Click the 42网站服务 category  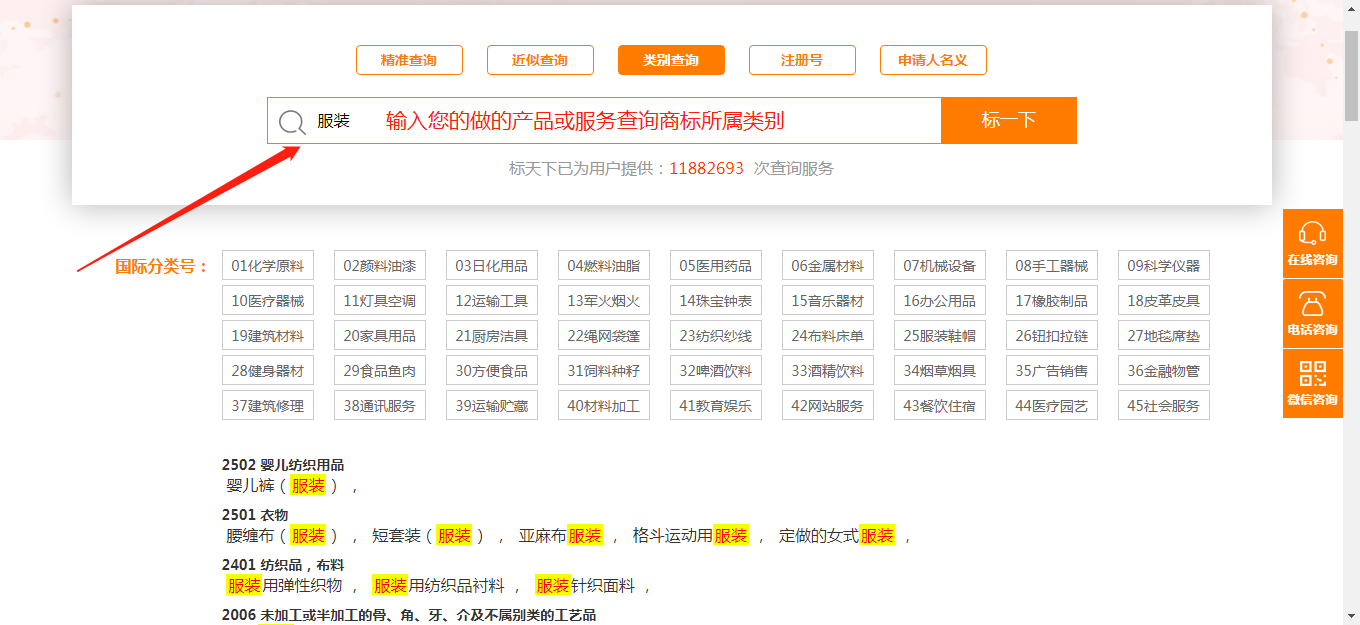point(827,405)
